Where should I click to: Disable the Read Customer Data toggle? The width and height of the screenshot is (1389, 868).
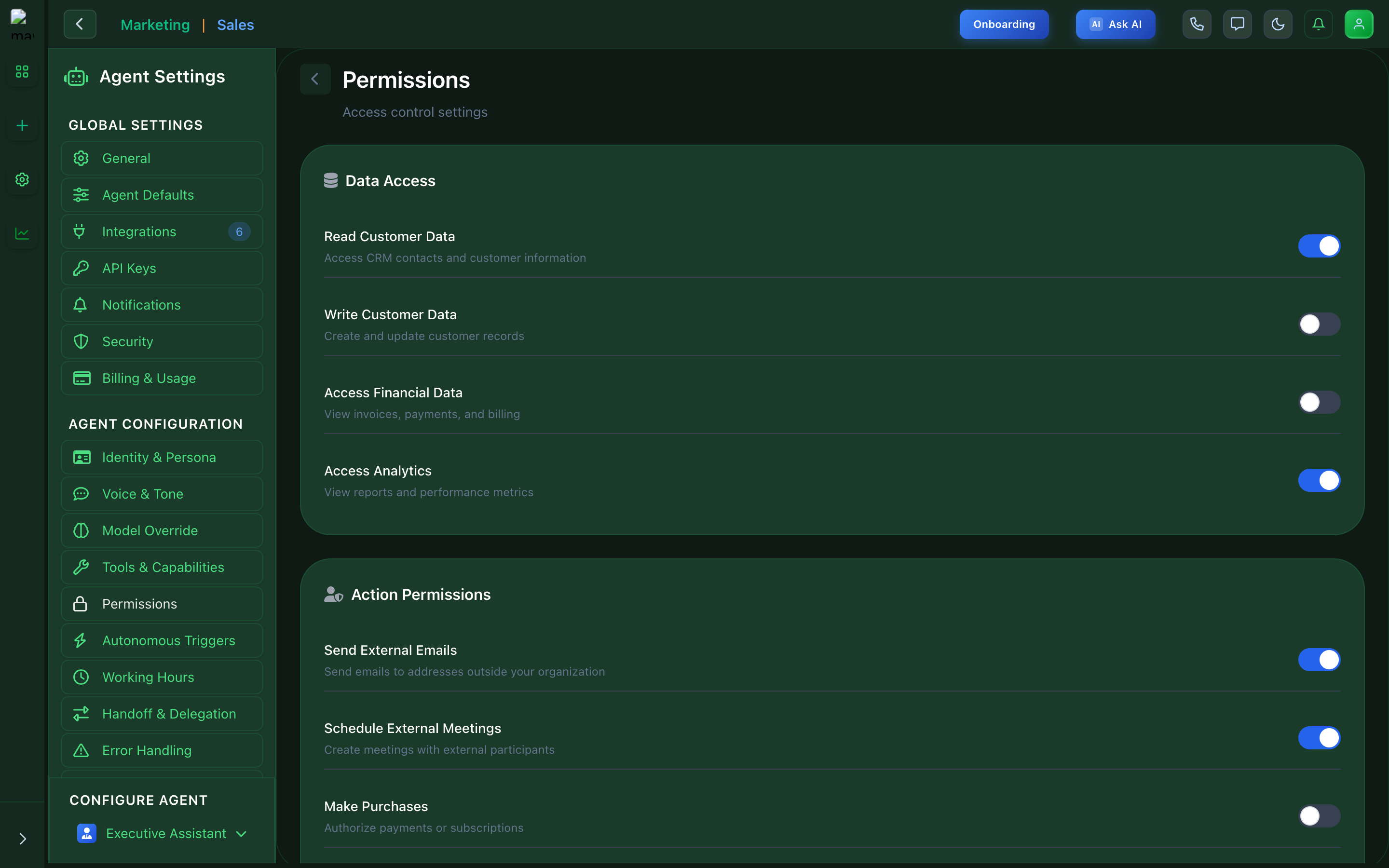click(1319, 246)
